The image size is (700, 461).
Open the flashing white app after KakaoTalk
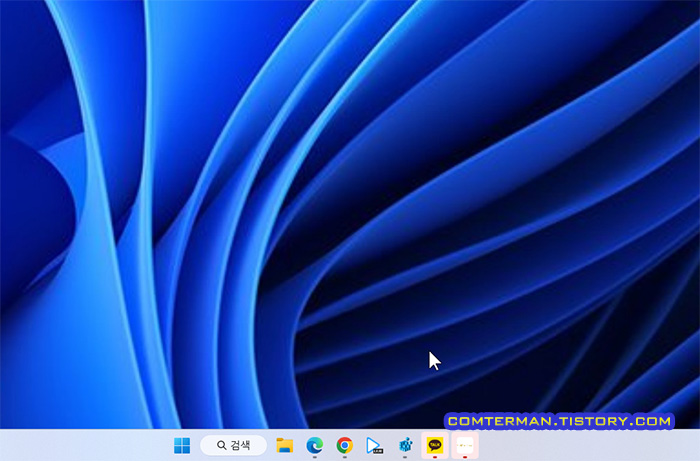[x=465, y=445]
